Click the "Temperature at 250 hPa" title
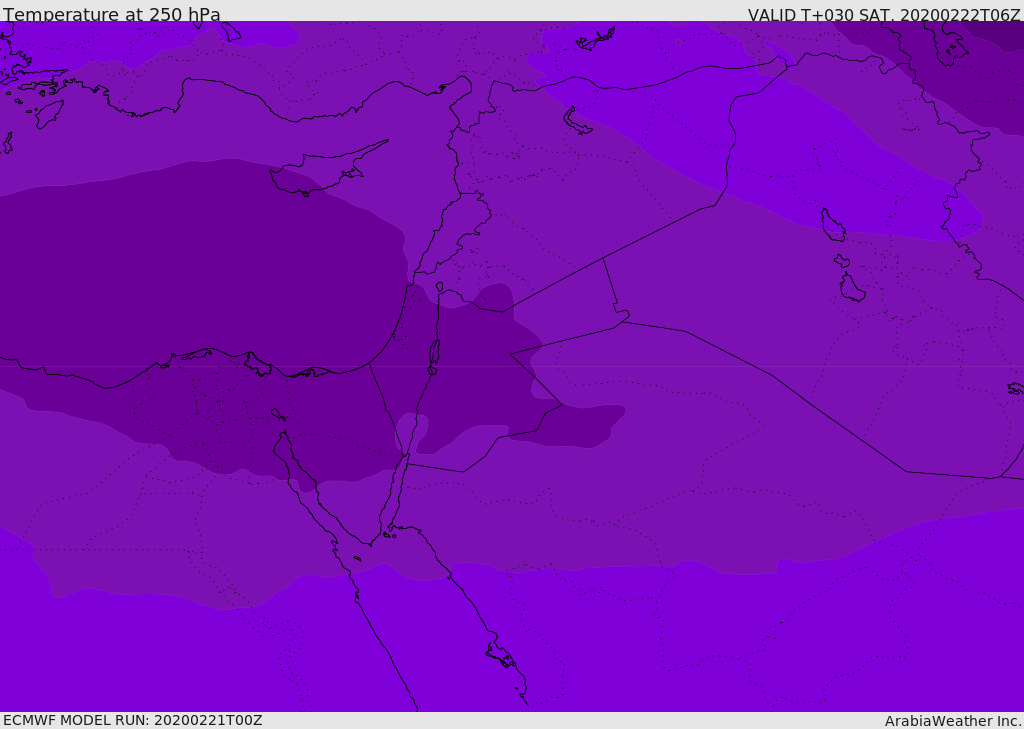The width and height of the screenshot is (1024, 729). [x=112, y=15]
